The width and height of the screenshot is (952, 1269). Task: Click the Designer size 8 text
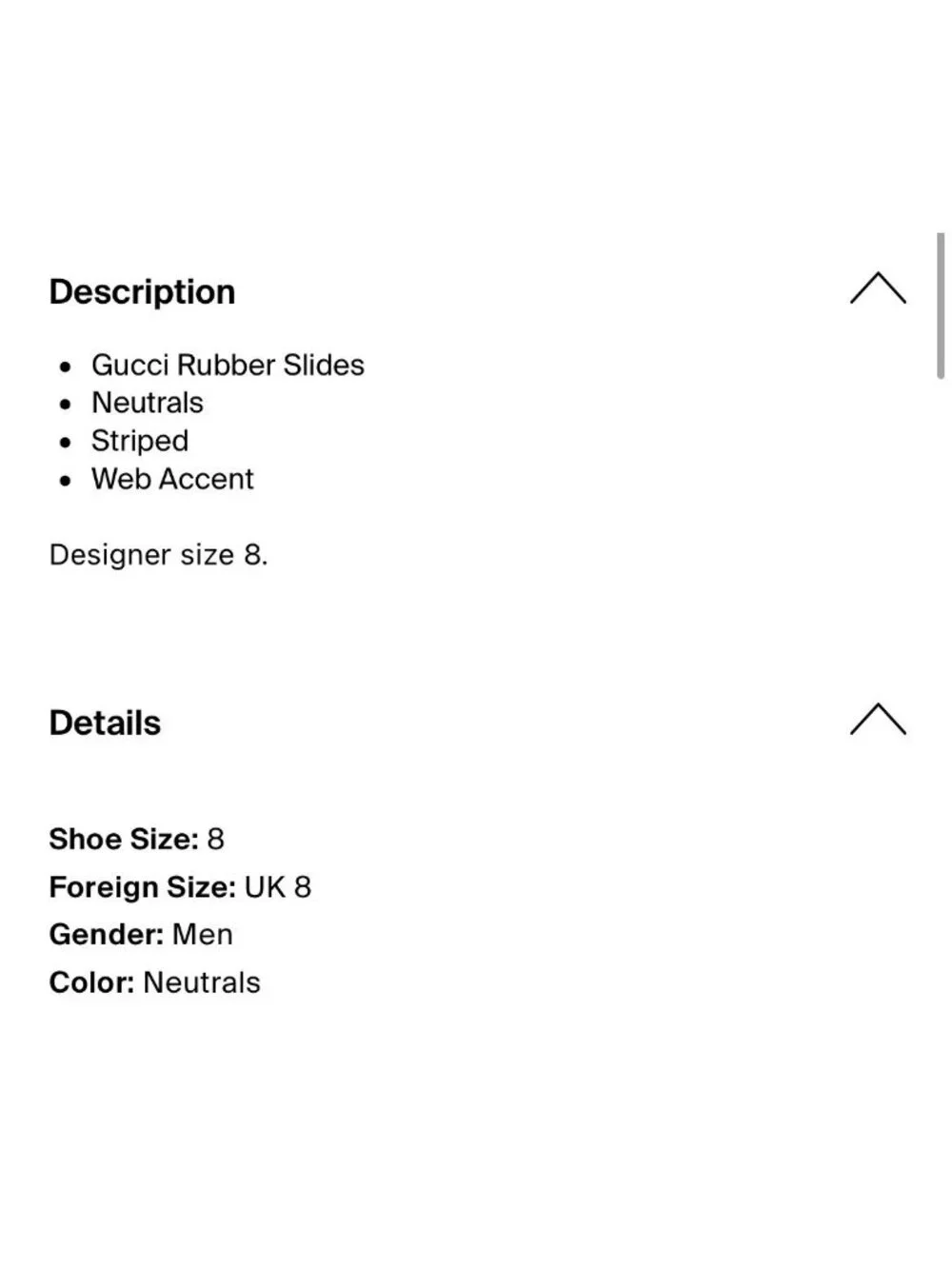point(159,555)
